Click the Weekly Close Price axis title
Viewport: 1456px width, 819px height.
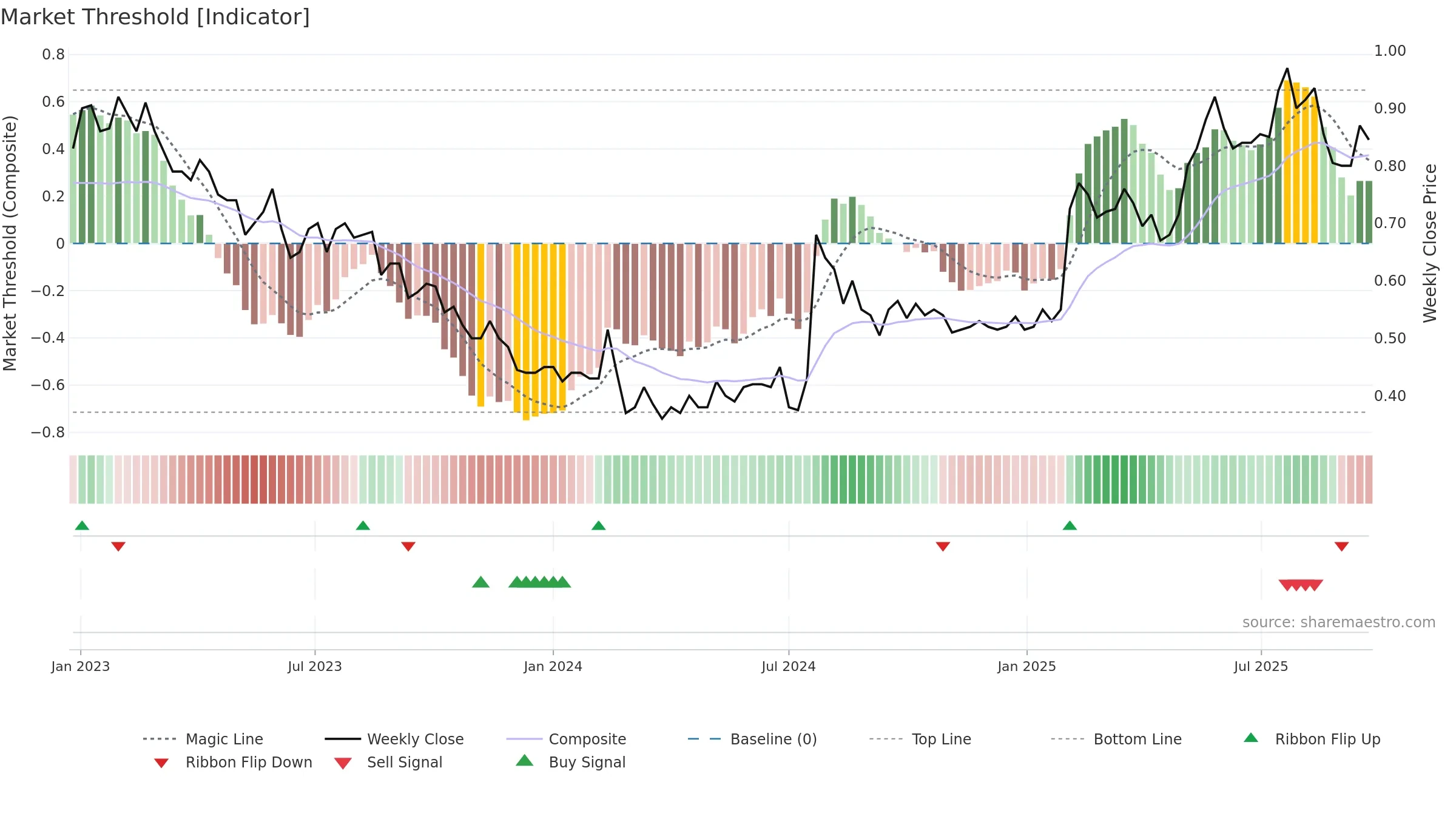click(1431, 243)
